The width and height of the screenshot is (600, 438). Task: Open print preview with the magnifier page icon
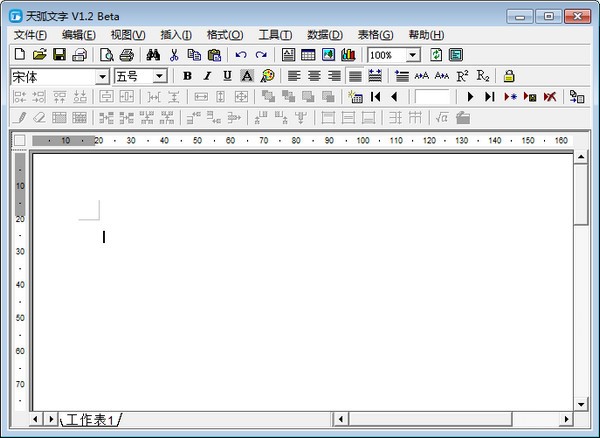point(106,55)
